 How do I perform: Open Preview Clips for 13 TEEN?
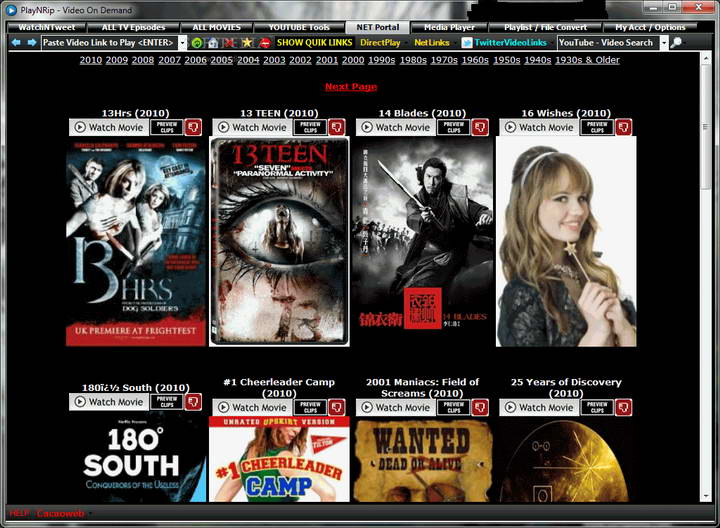tap(310, 127)
